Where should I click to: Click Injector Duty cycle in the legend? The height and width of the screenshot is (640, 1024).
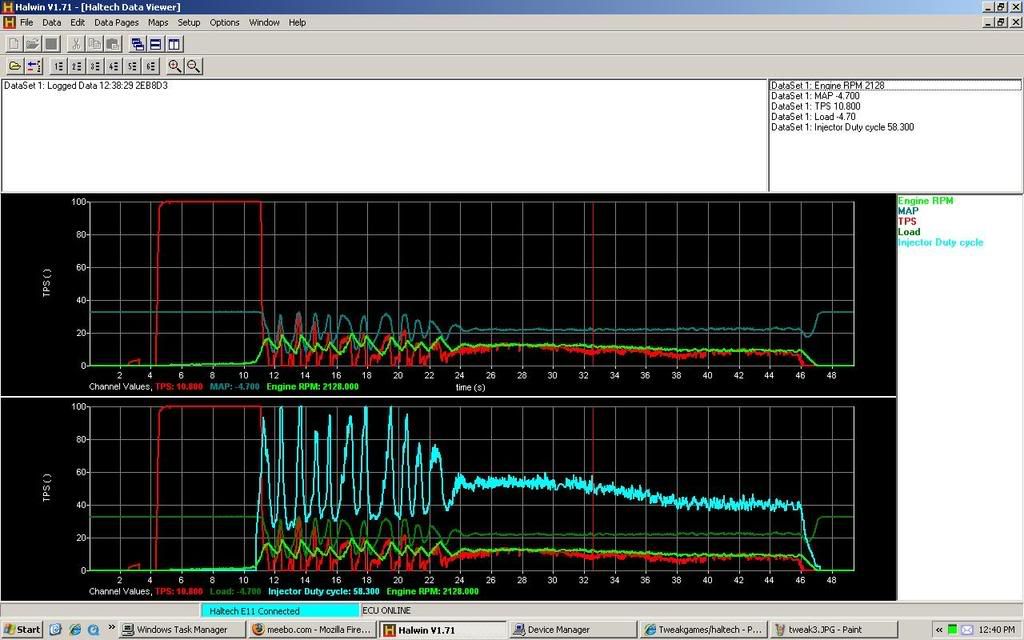(940, 242)
